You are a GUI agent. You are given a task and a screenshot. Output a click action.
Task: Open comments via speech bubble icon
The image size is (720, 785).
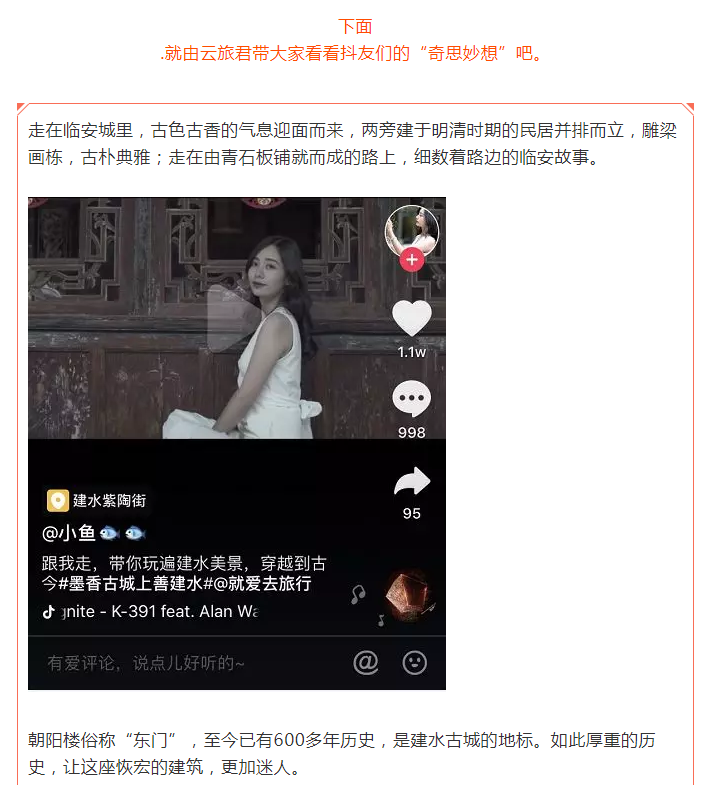412,399
